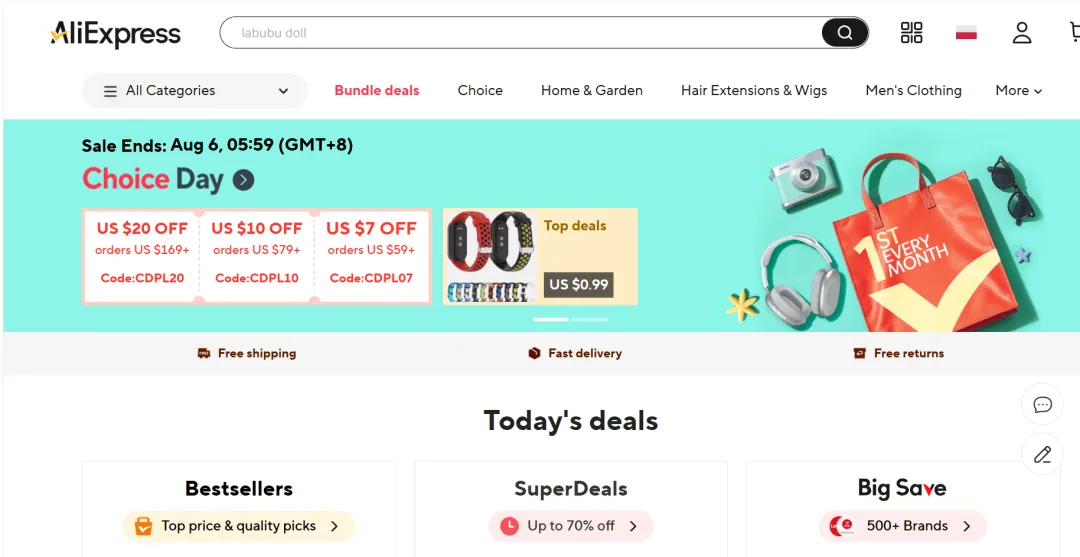The height and width of the screenshot is (557, 1080).
Task: Select the Bundle deals tab
Action: (x=377, y=91)
